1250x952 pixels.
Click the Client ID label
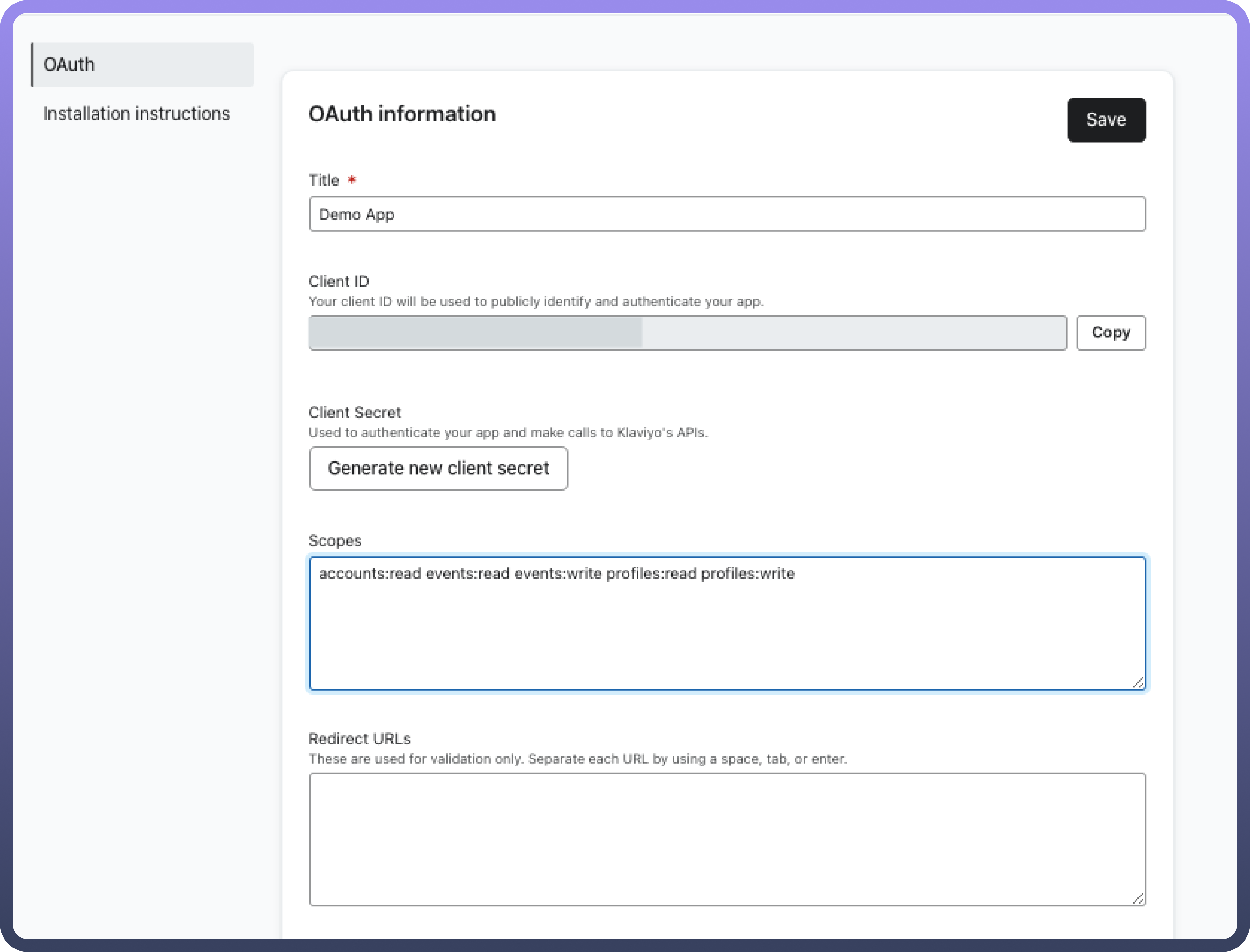pyautogui.click(x=338, y=282)
